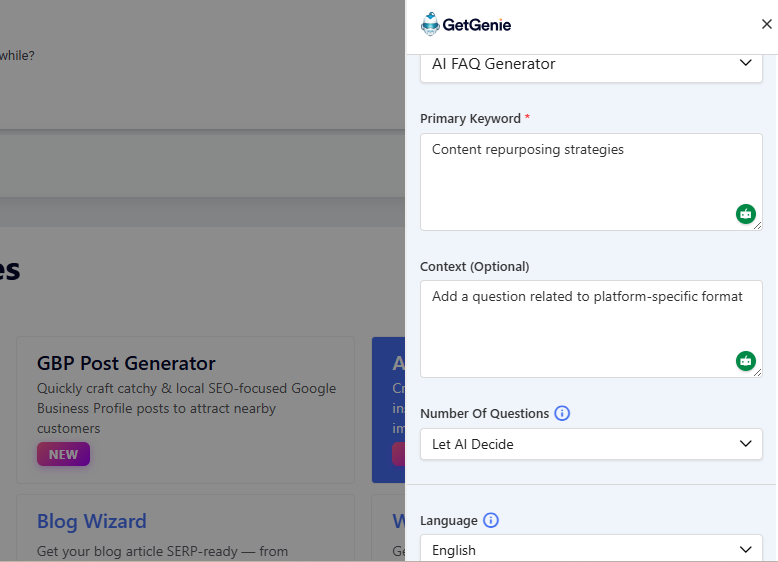Click the Context (Optional) label
778x562 pixels.
[x=475, y=266]
